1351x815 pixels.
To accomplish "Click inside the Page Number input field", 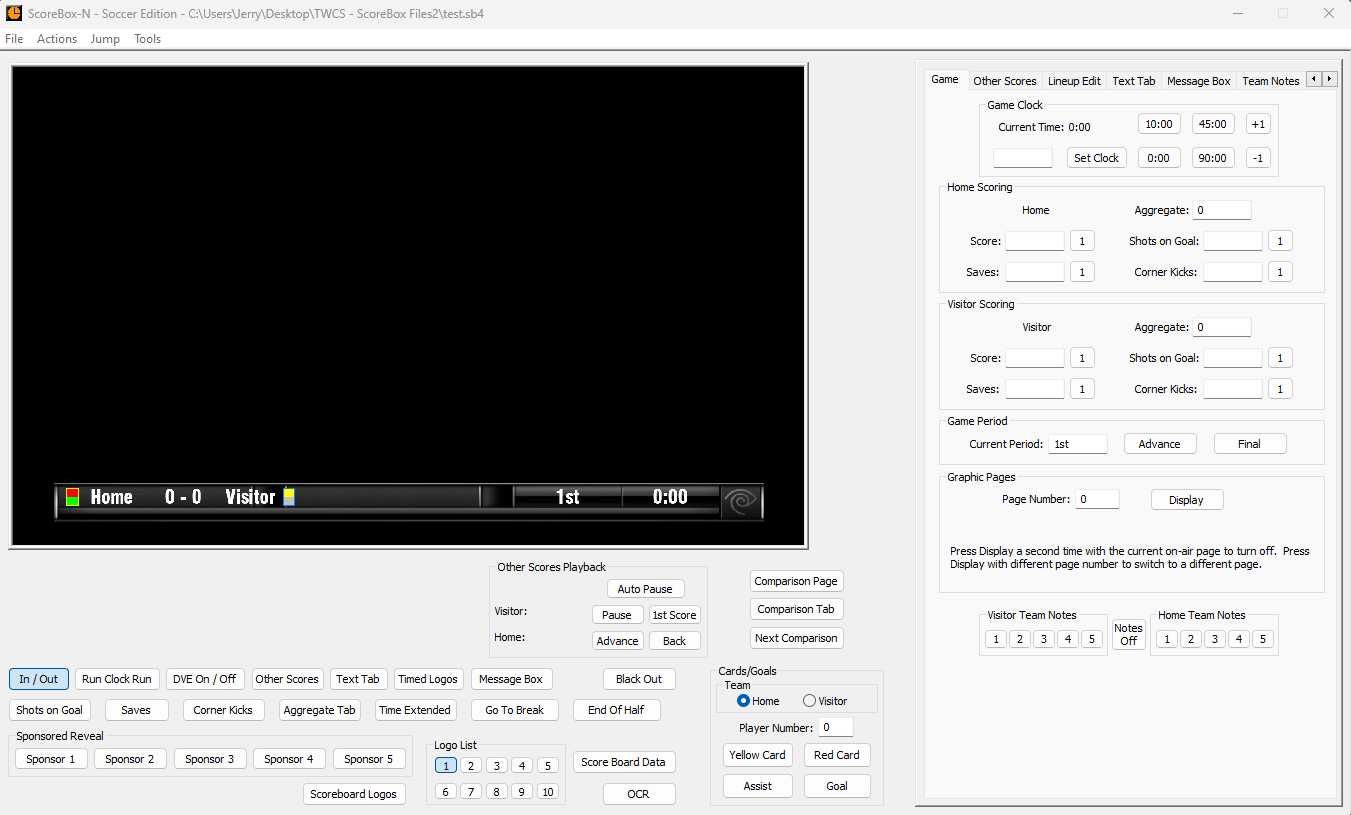I will pos(1097,498).
